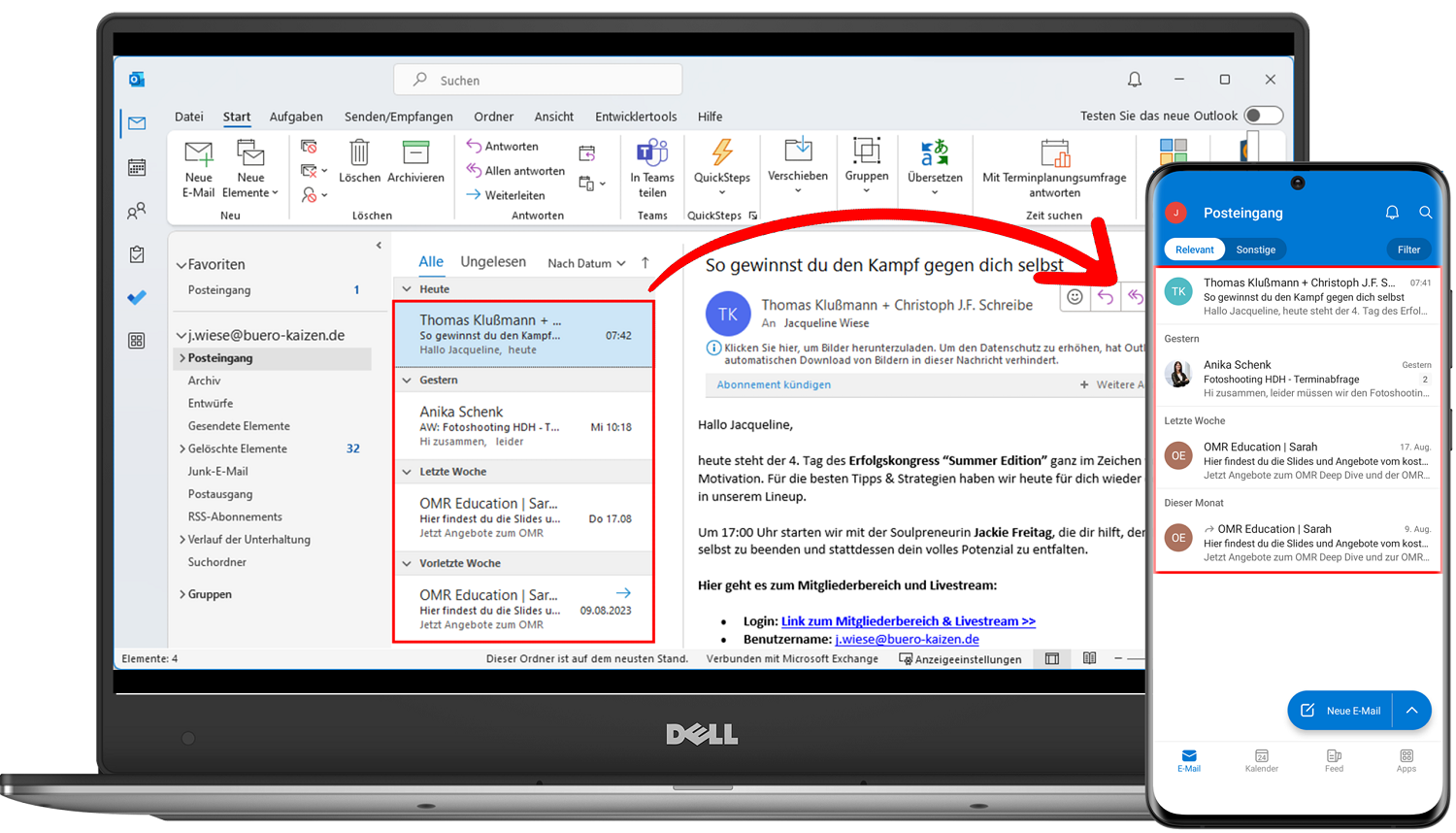Tap the Filter button on the phone
Viewport: 1456px width, 833px height.
tap(1408, 250)
